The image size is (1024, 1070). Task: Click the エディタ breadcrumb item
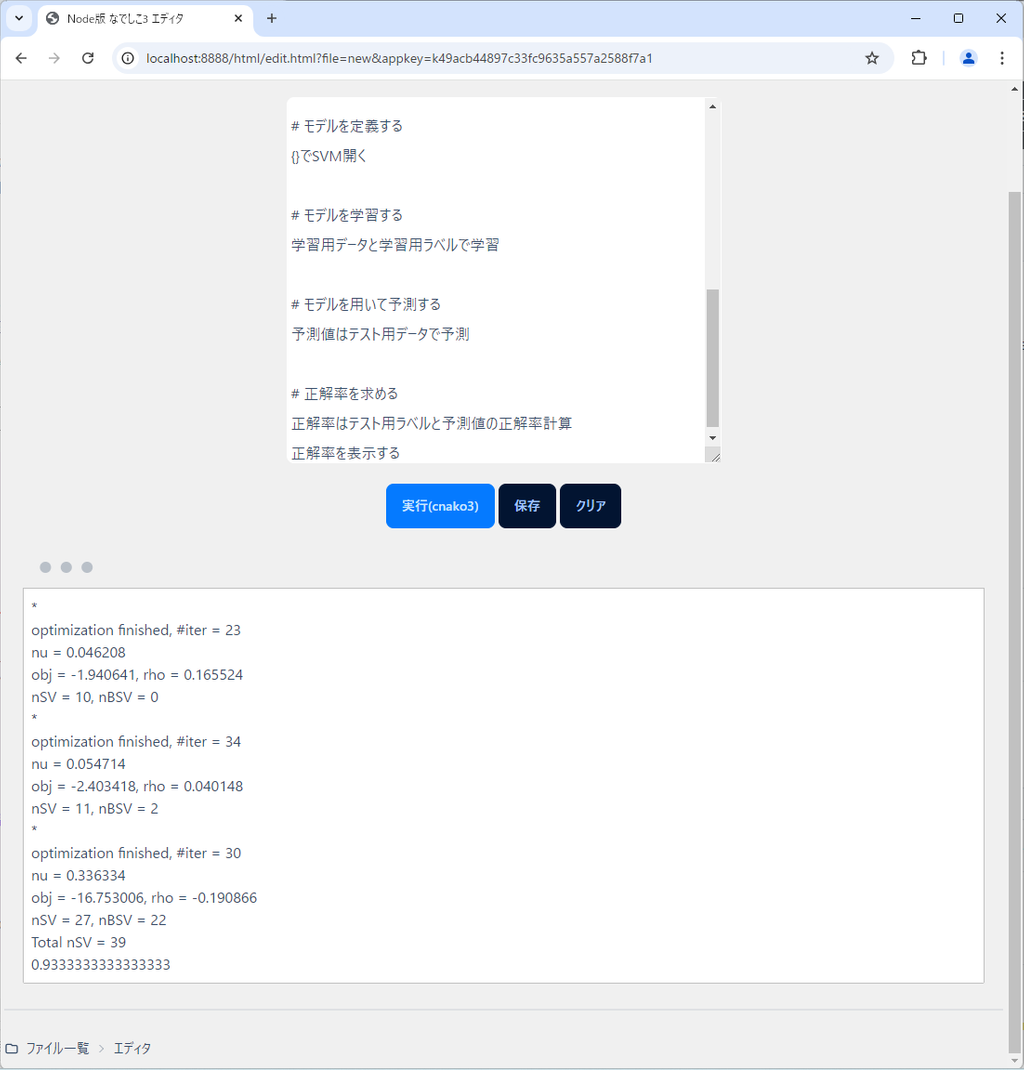[x=132, y=1048]
